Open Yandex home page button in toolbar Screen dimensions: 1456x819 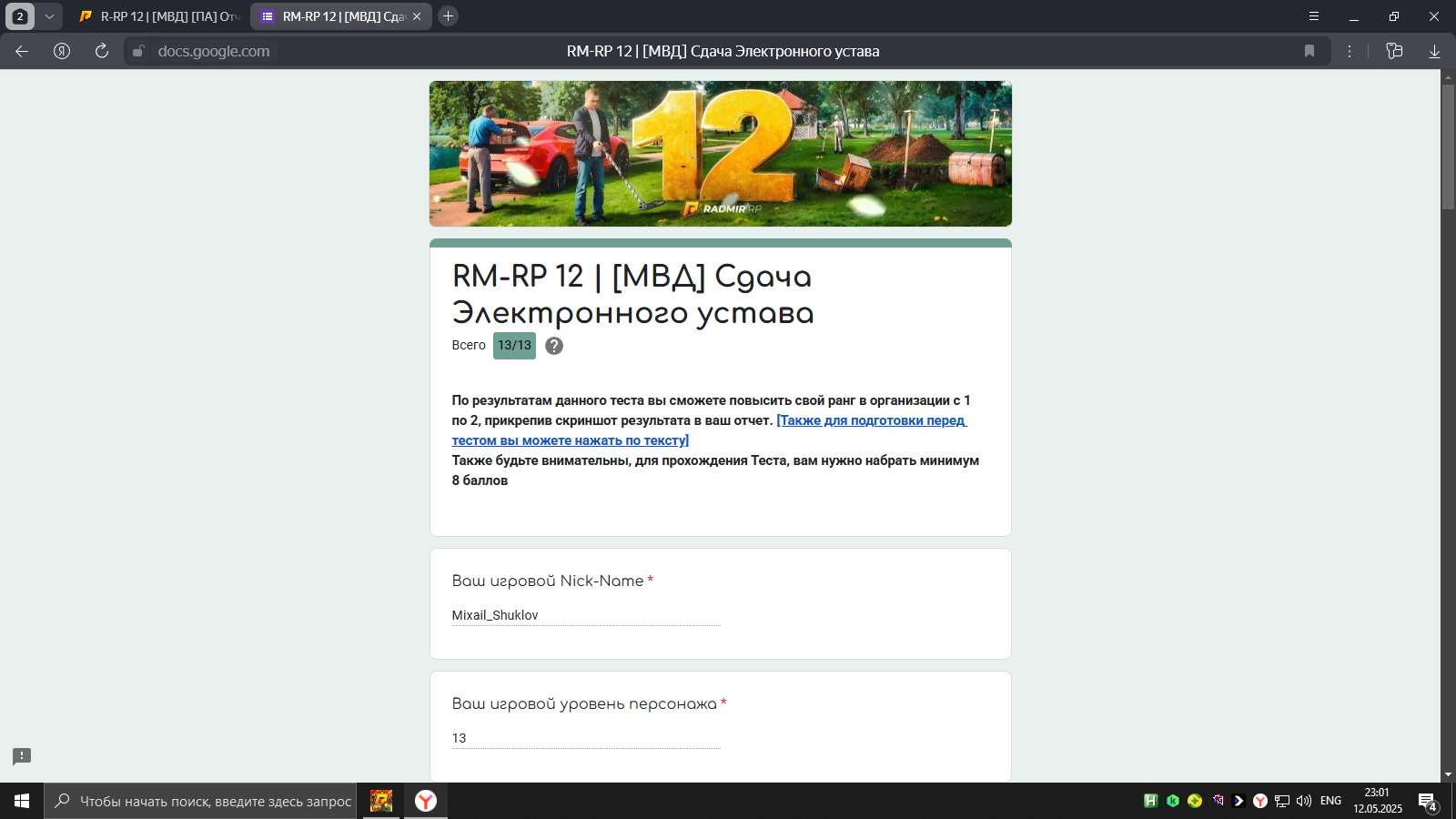pos(62,51)
